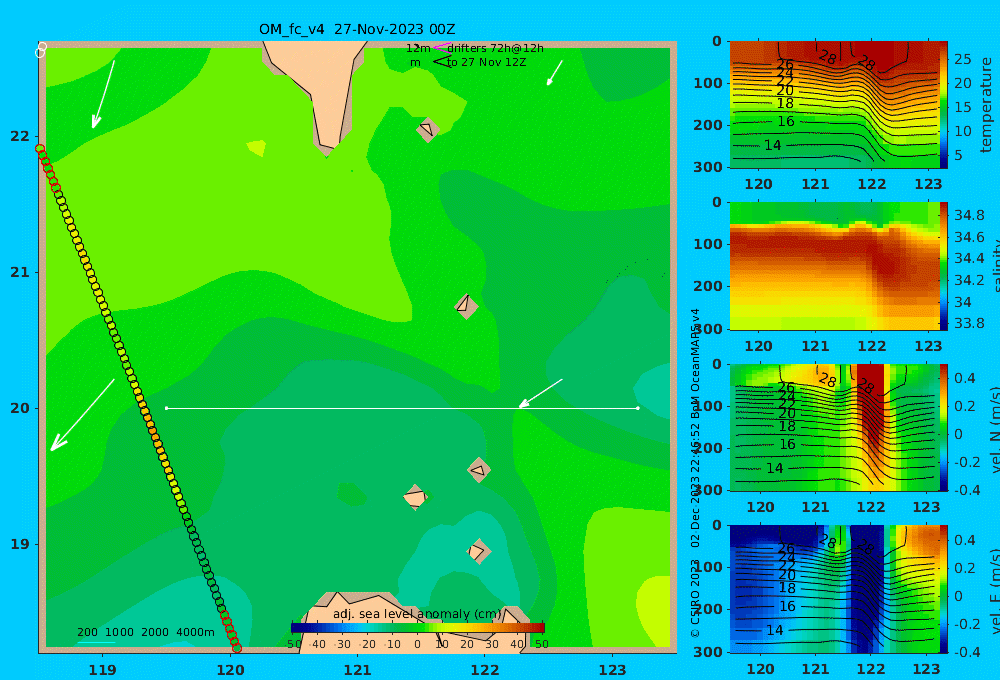Click the 'drifters 72h@12h' legend text
The height and width of the screenshot is (680, 1000).
click(x=496, y=48)
